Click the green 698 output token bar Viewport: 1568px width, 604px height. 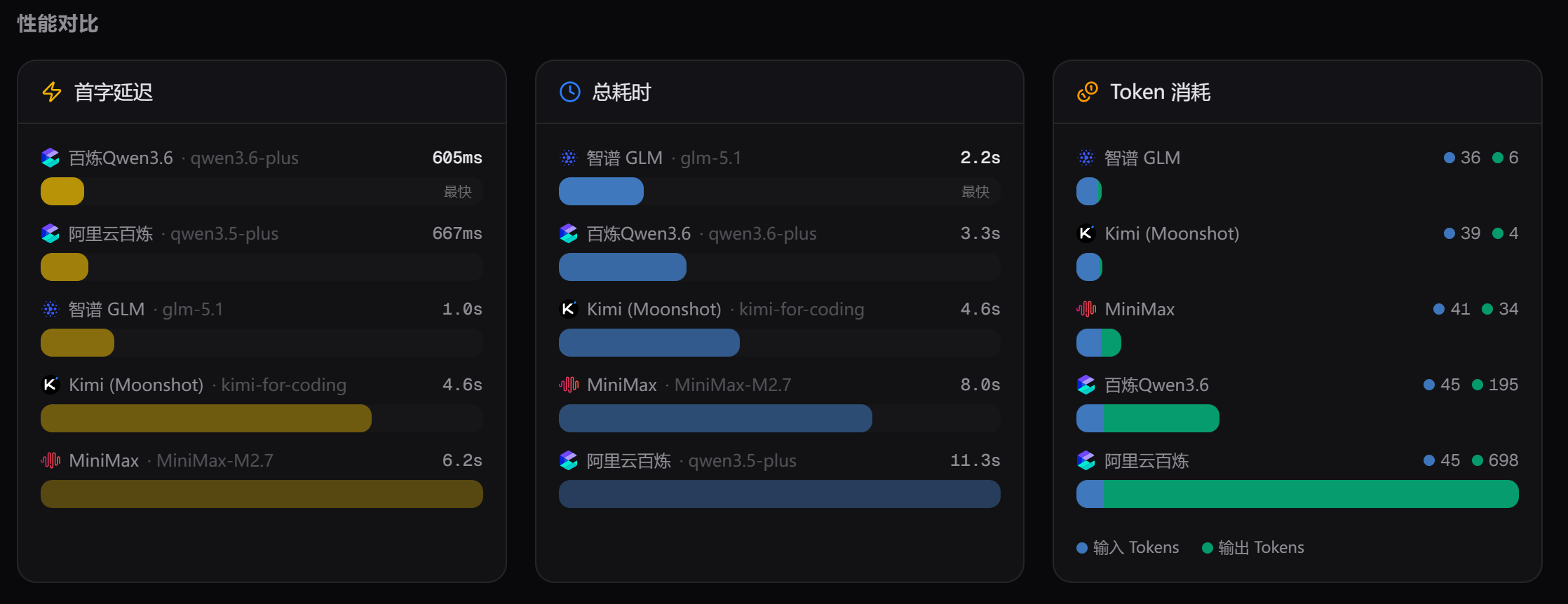[x=1310, y=494]
